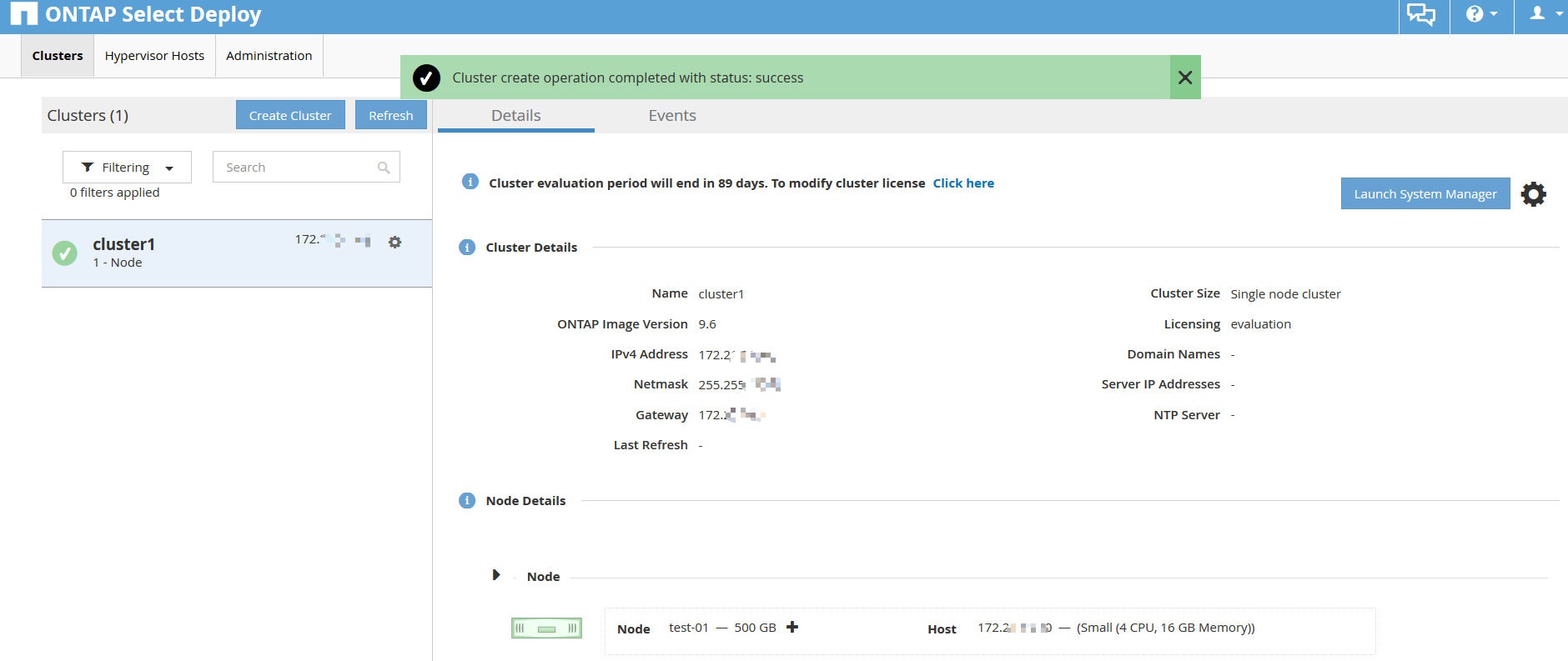1568x661 pixels.
Task: Click the Licensing value evaluation
Action: coord(1260,324)
